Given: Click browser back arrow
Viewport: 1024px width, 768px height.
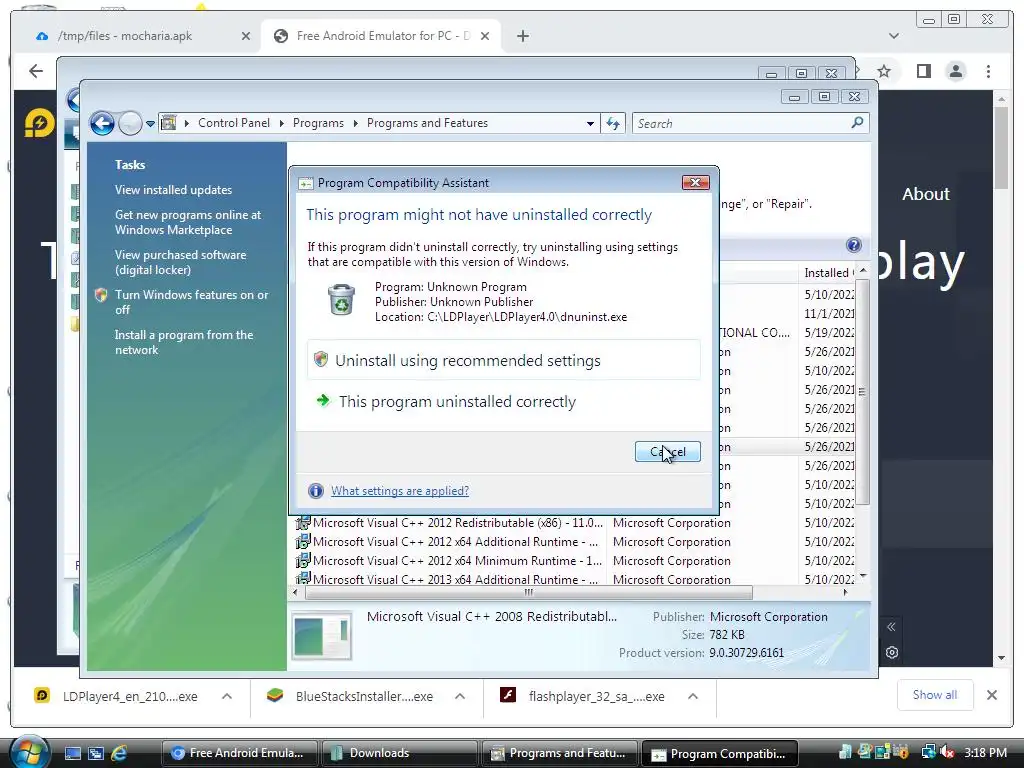Looking at the screenshot, I should (36, 71).
